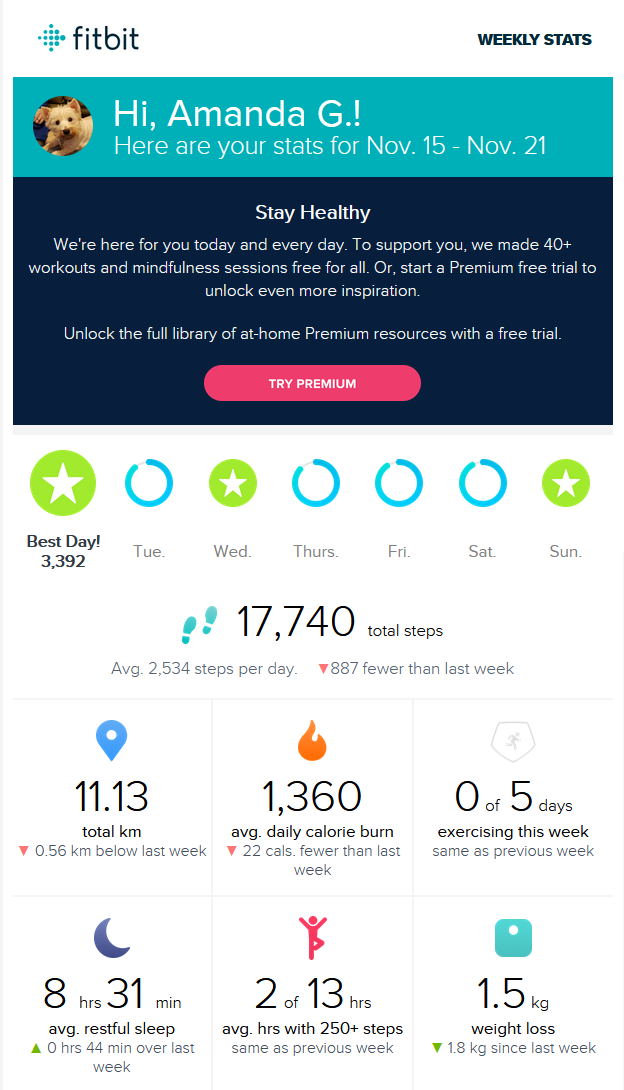This screenshot has width=624, height=1090.
Task: Select Thursday's blue progress ring
Action: 316,483
